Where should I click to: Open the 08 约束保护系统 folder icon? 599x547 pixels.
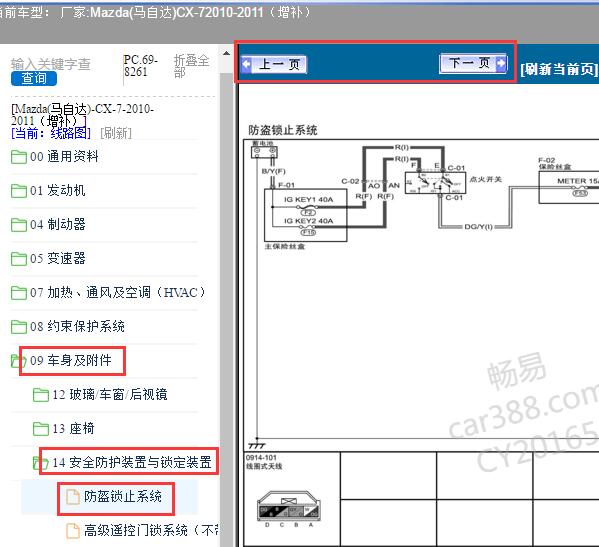19,327
